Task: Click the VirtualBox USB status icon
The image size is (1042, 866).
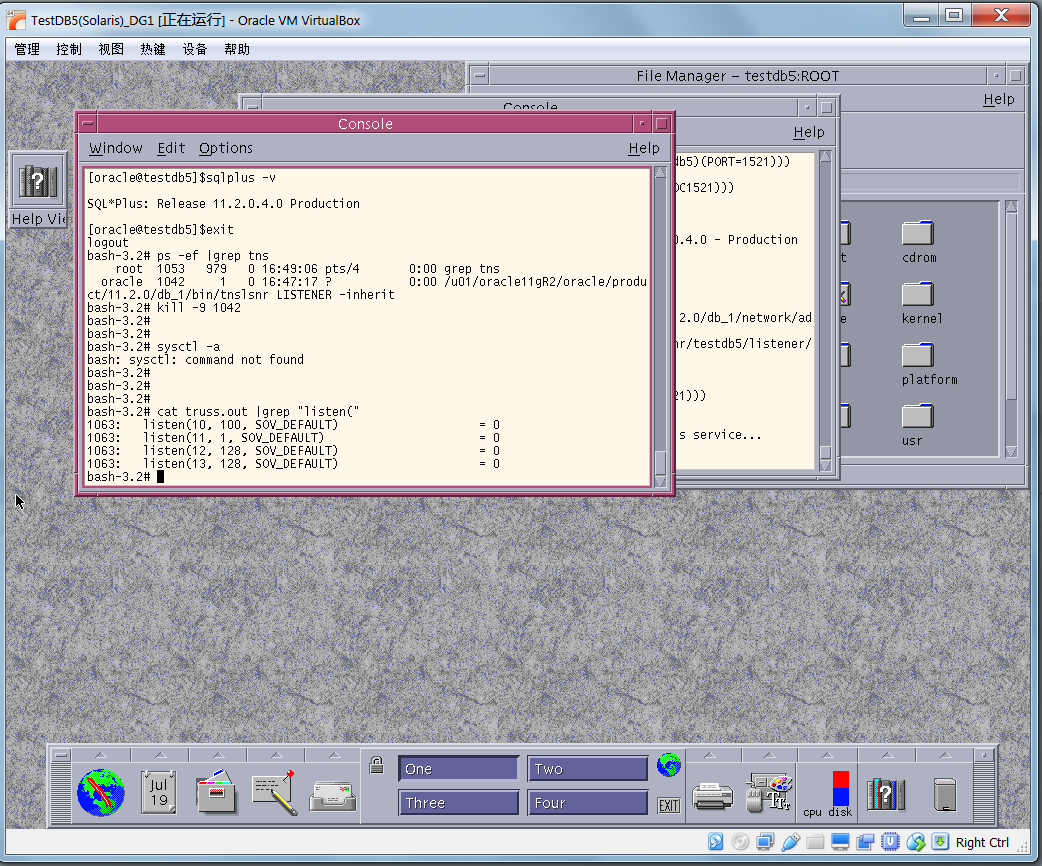Action: [790, 842]
